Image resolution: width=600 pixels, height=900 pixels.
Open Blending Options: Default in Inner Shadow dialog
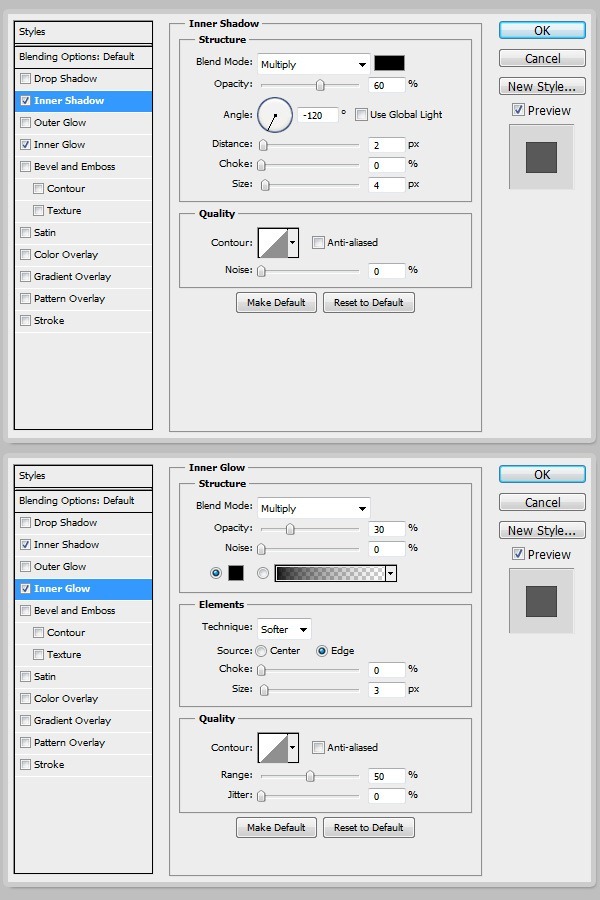tap(83, 57)
